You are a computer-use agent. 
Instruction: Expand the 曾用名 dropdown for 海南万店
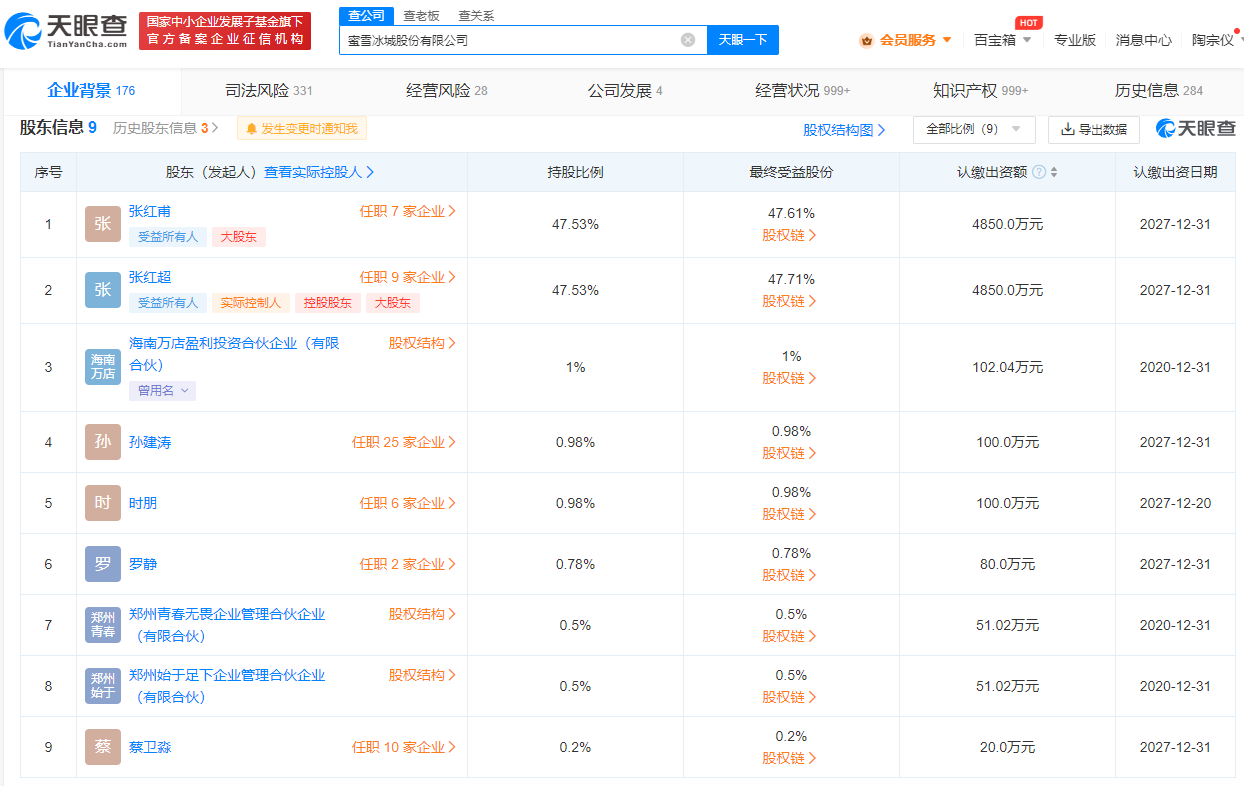162,391
